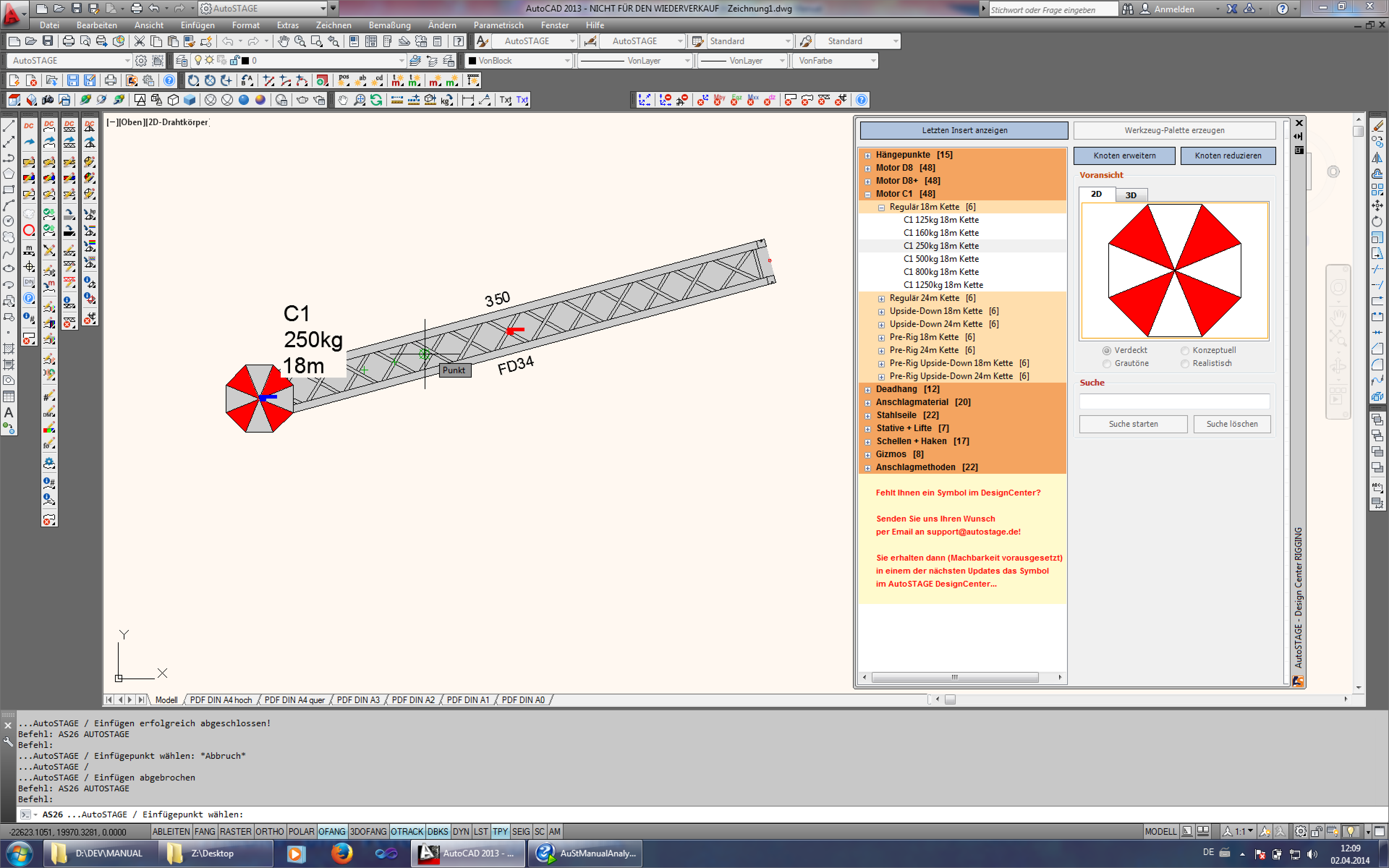
Task: Collapse the Regulär 18m Kette branch
Action: click(882, 207)
